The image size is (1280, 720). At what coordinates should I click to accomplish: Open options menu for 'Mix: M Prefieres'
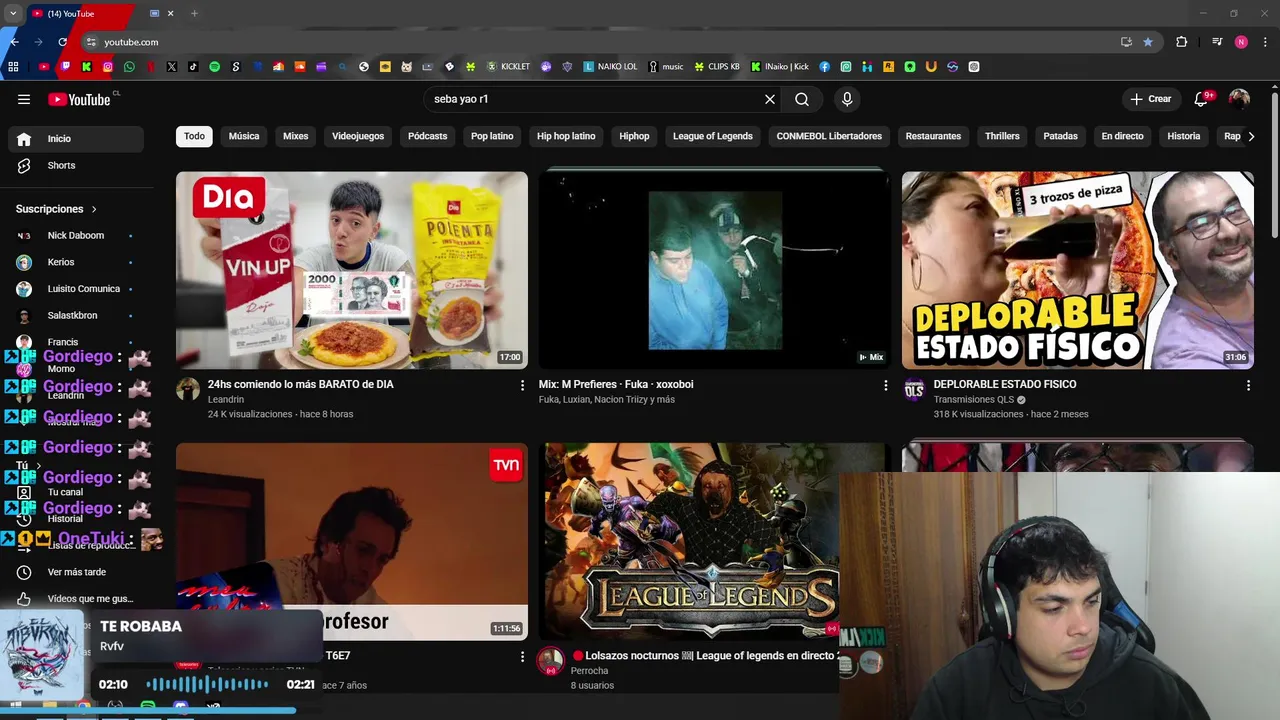885,385
